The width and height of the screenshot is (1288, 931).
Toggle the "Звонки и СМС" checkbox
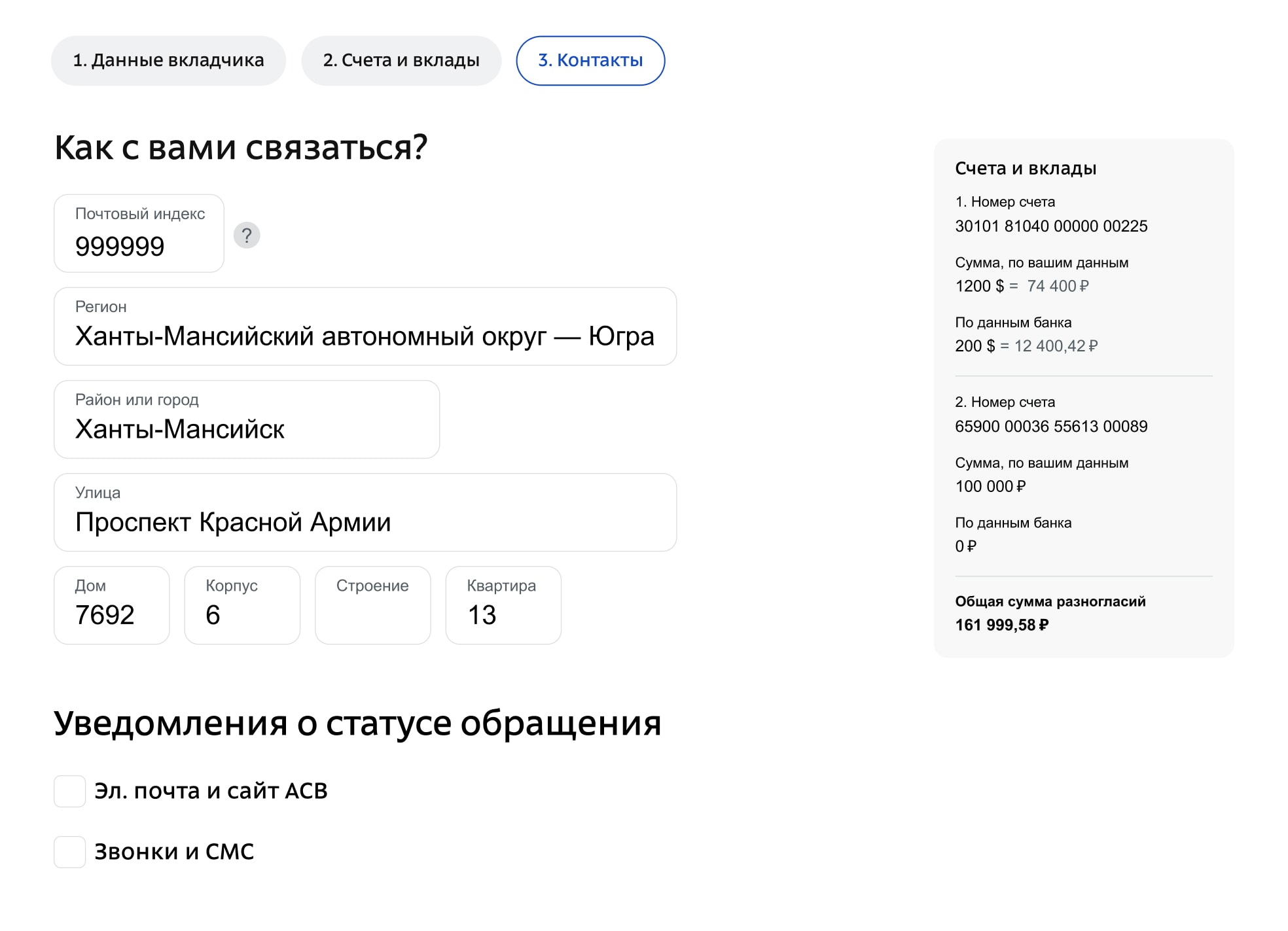click(70, 852)
